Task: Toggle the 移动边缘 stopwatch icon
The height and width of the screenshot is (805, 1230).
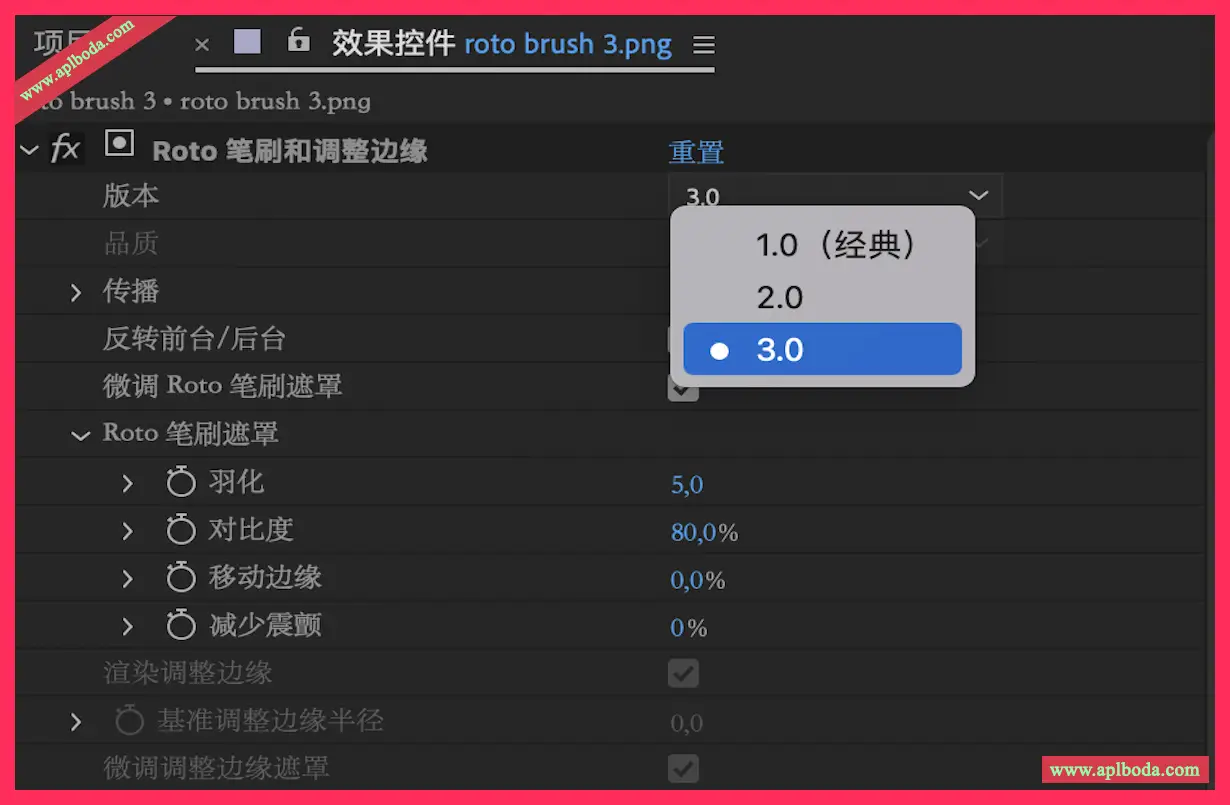Action: (181, 578)
